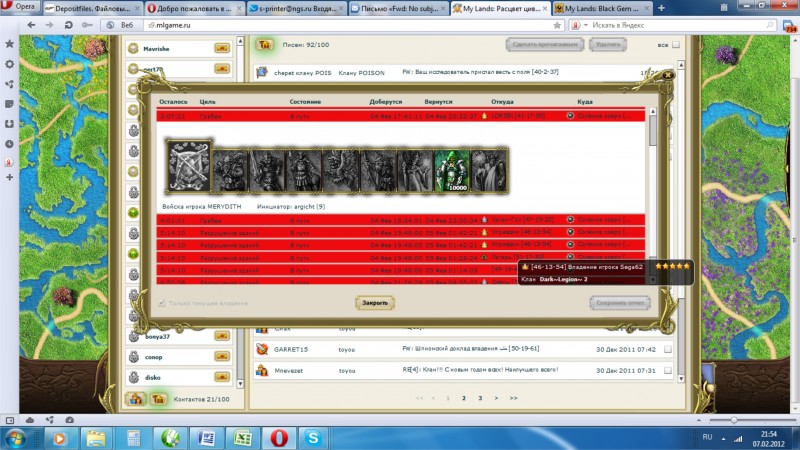This screenshot has width=800, height=450.
Task: Toggle the все select-all checkbox
Action: point(676,45)
